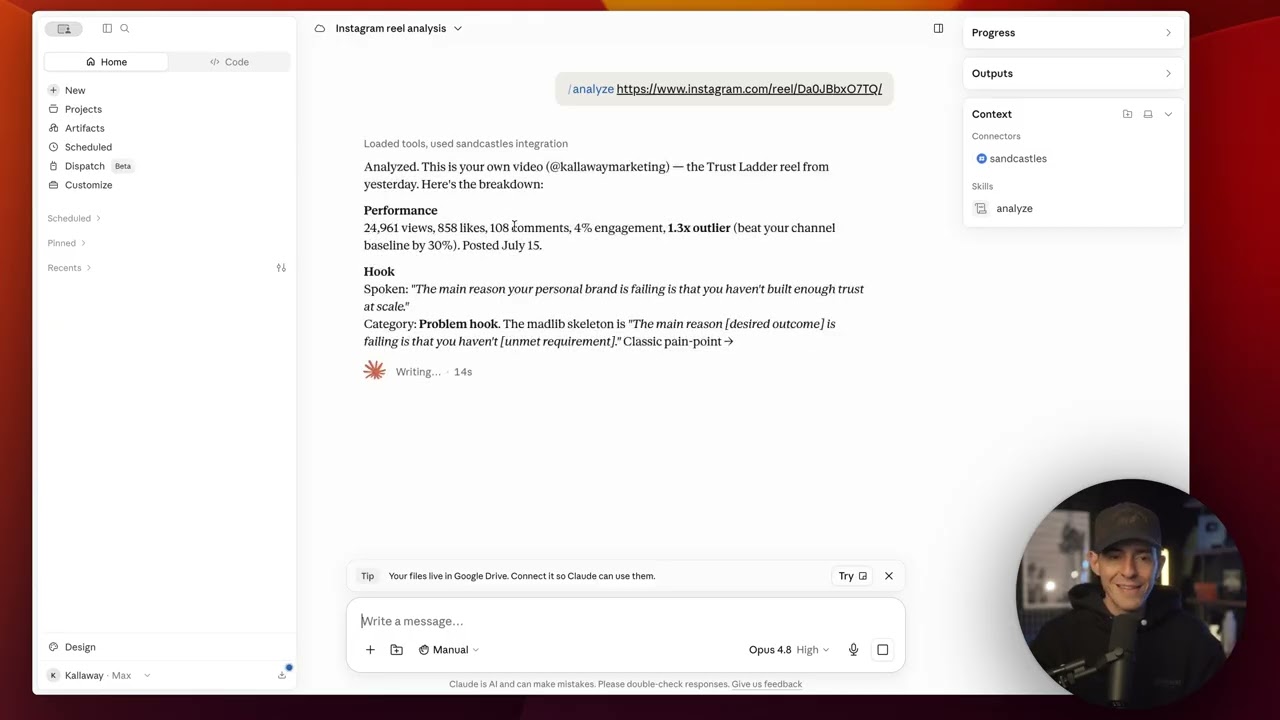Dismiss the Google Drive tip
1280x720 pixels.
888,576
